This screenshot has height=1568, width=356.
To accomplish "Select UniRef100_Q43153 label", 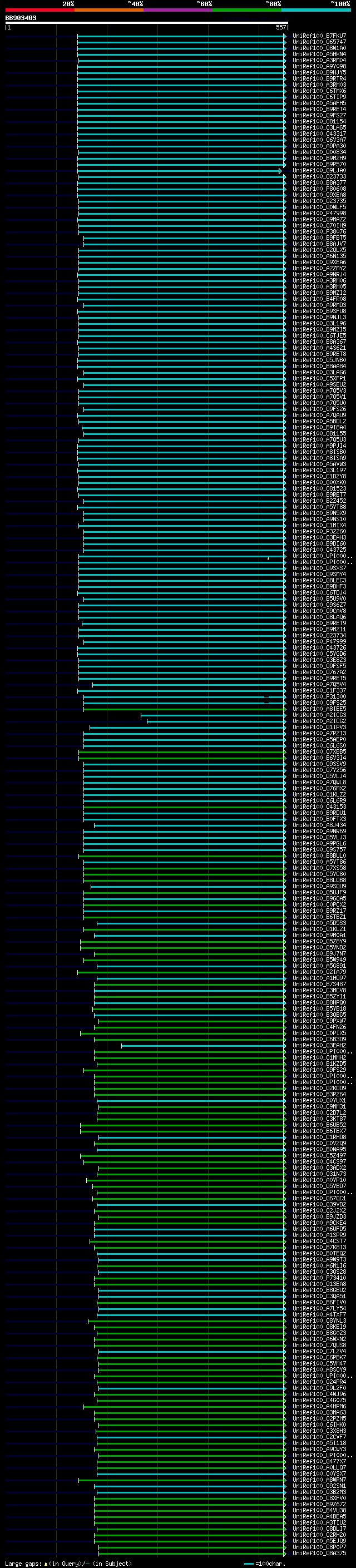I will point(319,807).
